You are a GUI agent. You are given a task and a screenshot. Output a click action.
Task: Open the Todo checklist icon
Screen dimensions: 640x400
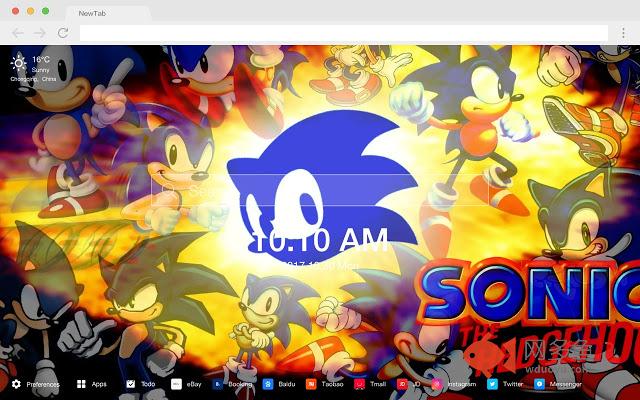(x=131, y=384)
